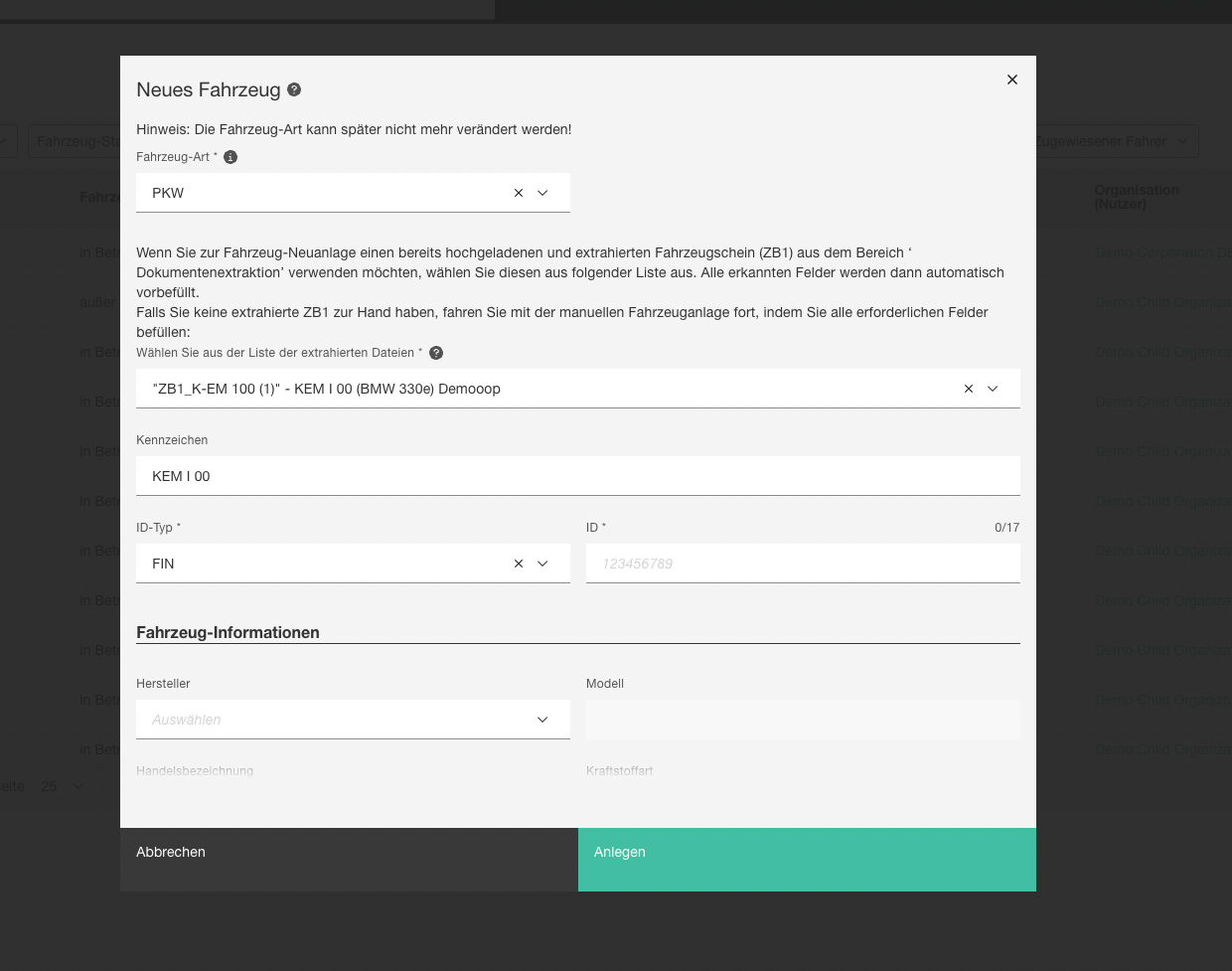Expand the Fahrzeug-Art dropdown chevron

(x=542, y=193)
